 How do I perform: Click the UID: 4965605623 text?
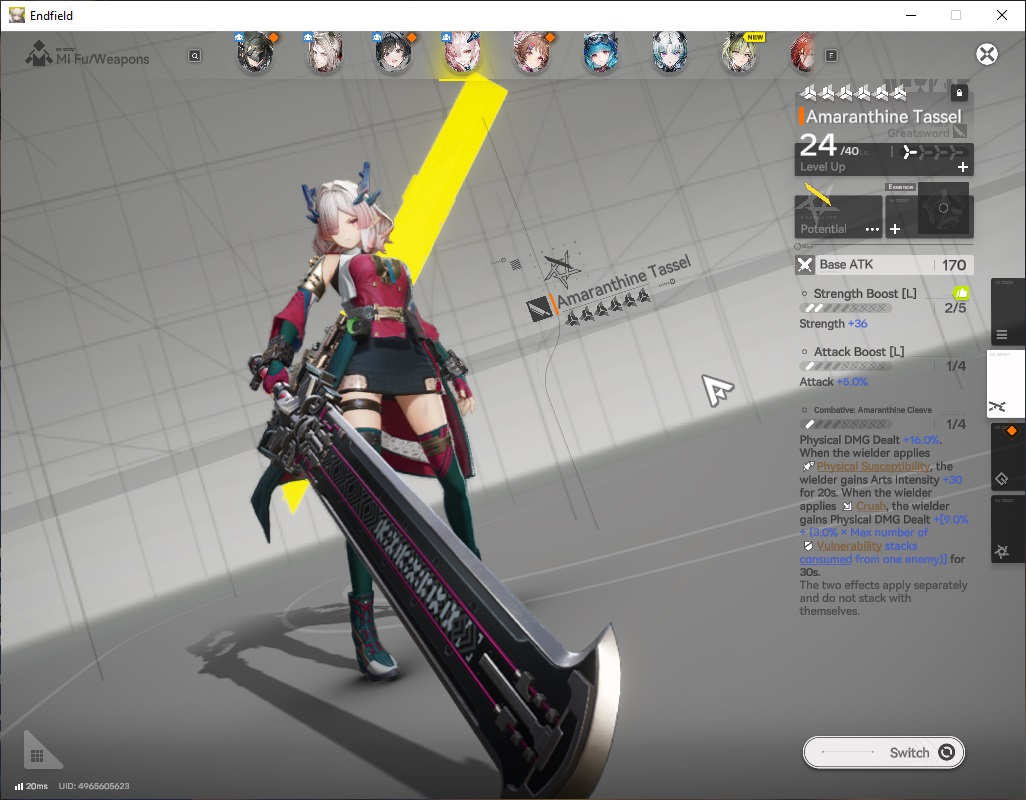(94, 786)
